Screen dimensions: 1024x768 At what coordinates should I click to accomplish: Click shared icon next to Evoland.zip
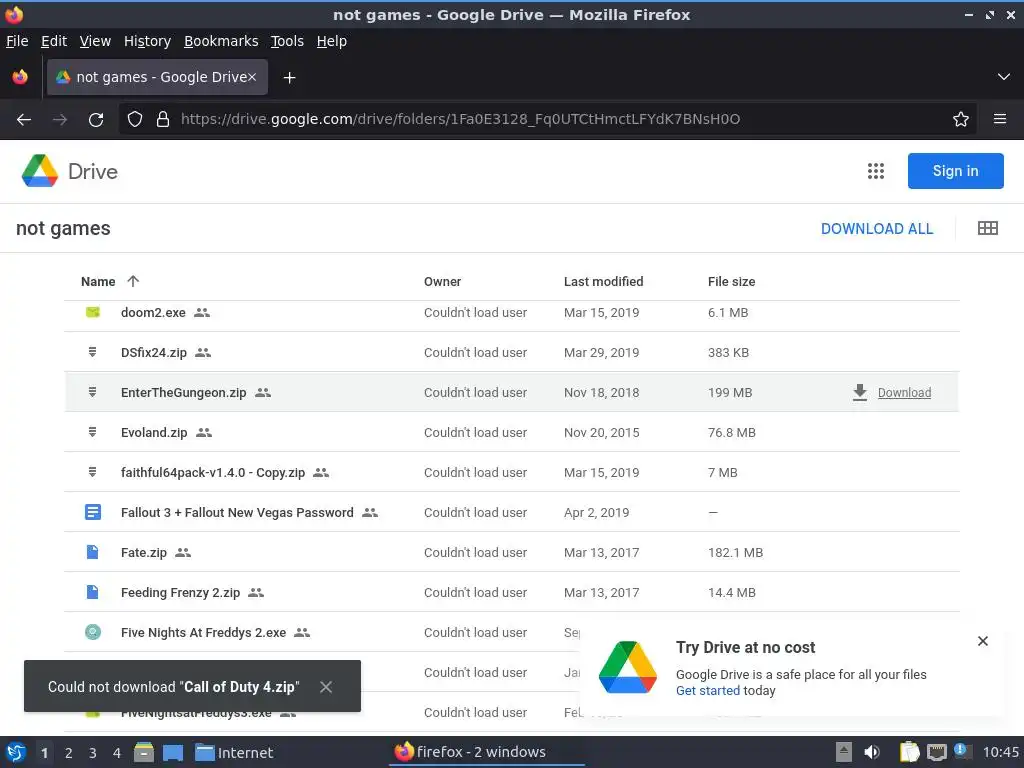tap(204, 432)
